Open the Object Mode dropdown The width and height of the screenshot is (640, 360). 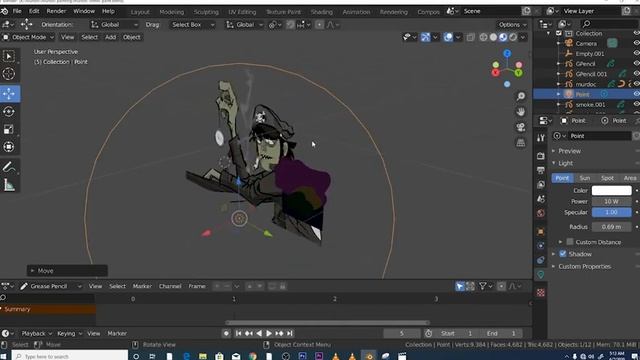(x=29, y=37)
